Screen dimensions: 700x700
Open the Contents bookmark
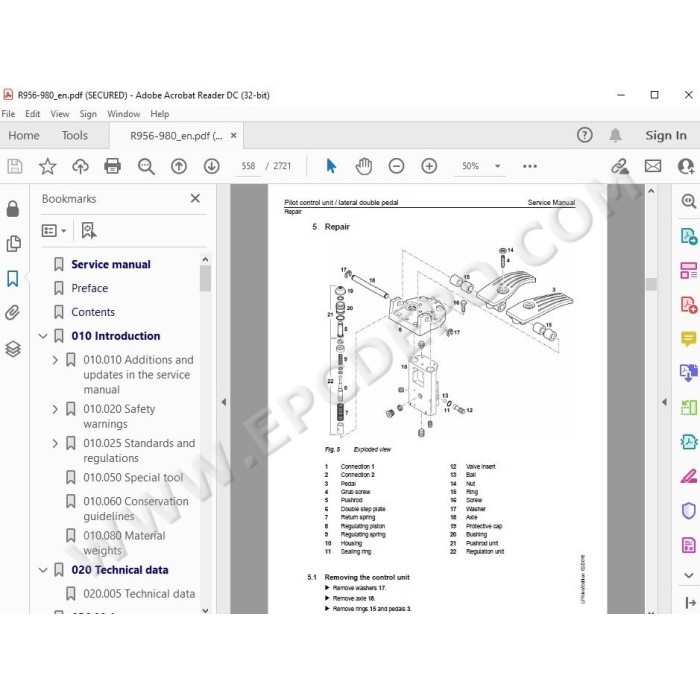point(93,312)
